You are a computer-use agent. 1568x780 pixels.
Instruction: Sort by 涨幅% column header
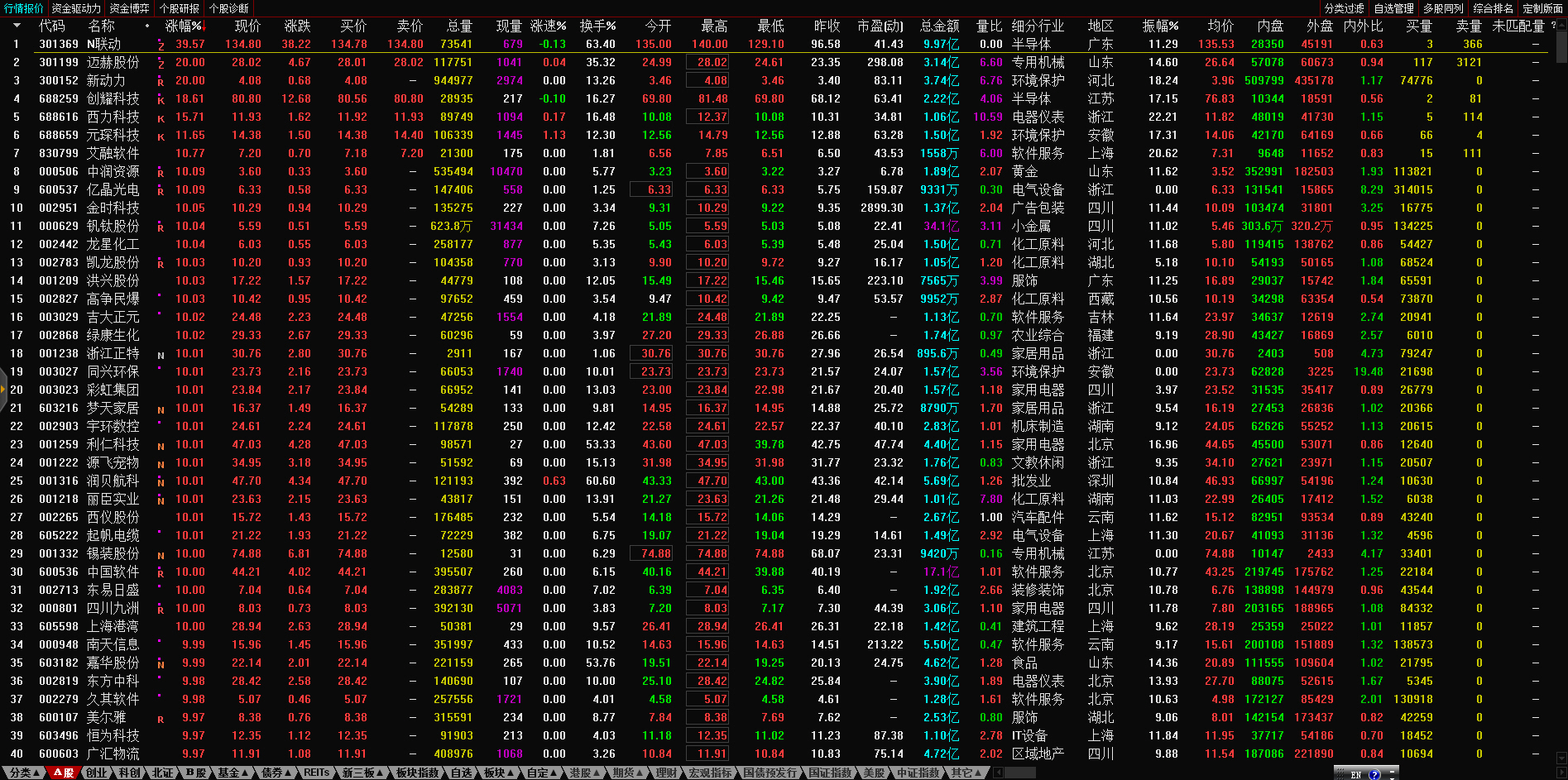183,26
